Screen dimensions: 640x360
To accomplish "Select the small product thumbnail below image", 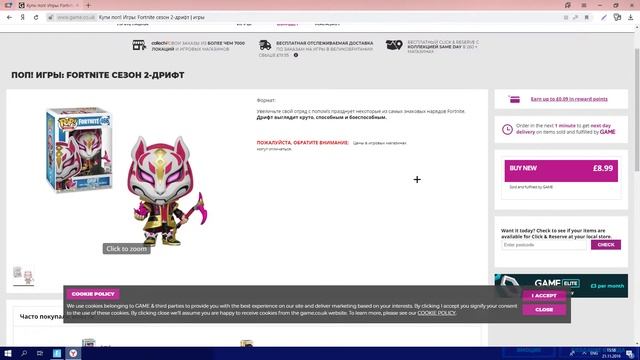I will tap(23, 276).
